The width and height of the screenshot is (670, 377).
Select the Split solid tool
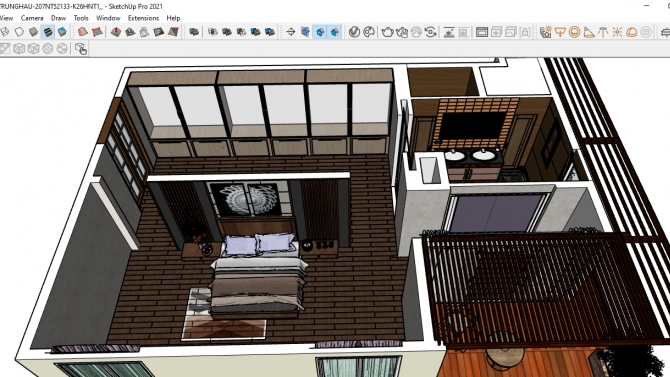[270, 32]
